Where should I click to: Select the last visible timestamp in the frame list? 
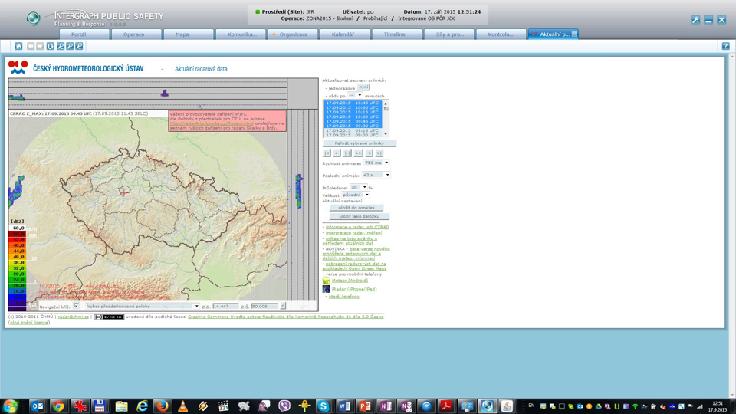[x=353, y=134]
